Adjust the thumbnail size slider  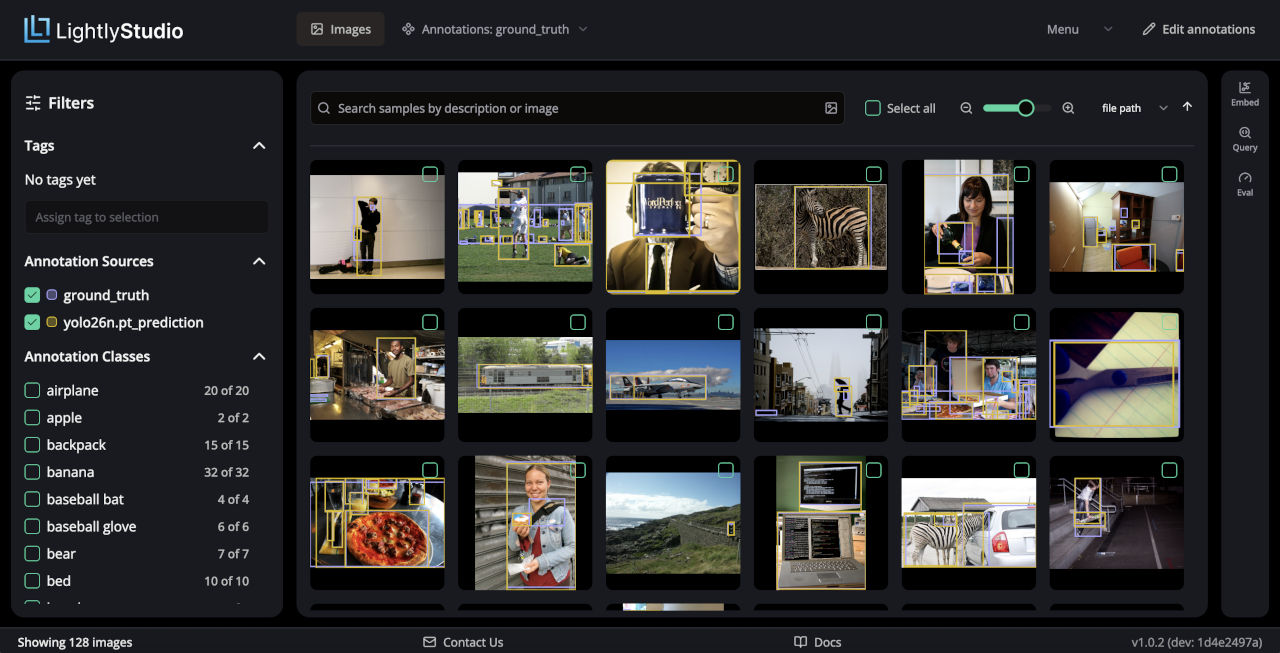pyautogui.click(x=1017, y=108)
